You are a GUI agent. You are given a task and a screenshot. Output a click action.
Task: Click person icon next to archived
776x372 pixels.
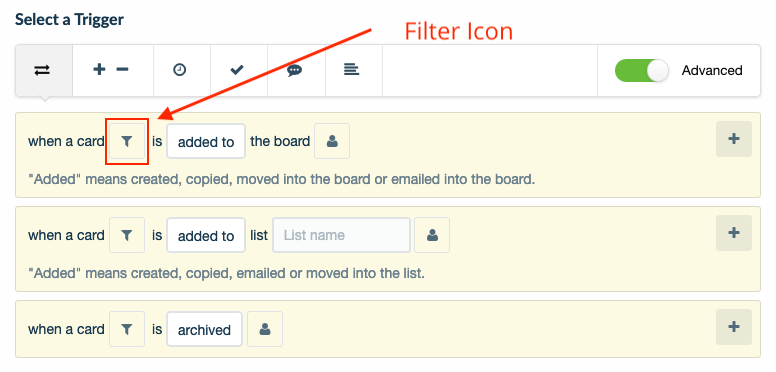265,329
